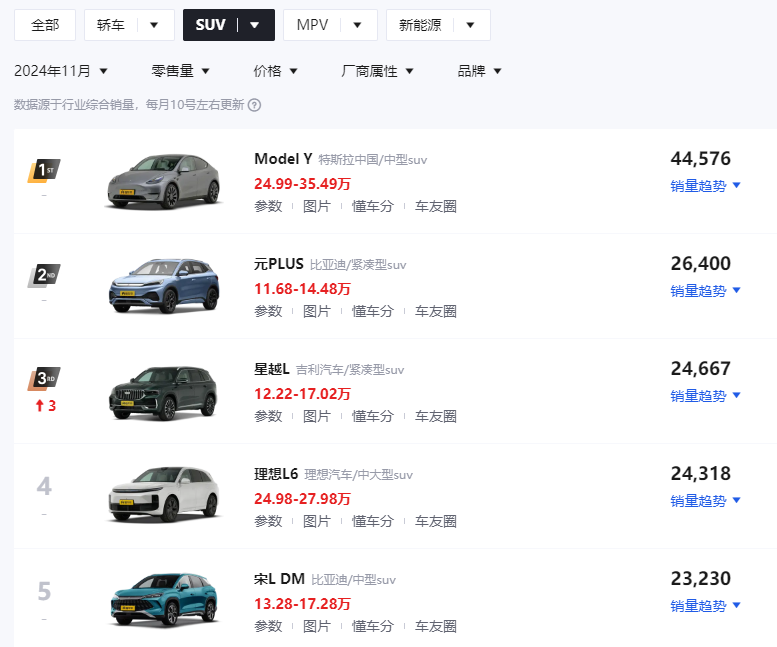
Task: Open 车友圈 for Model Y
Action: point(436,206)
